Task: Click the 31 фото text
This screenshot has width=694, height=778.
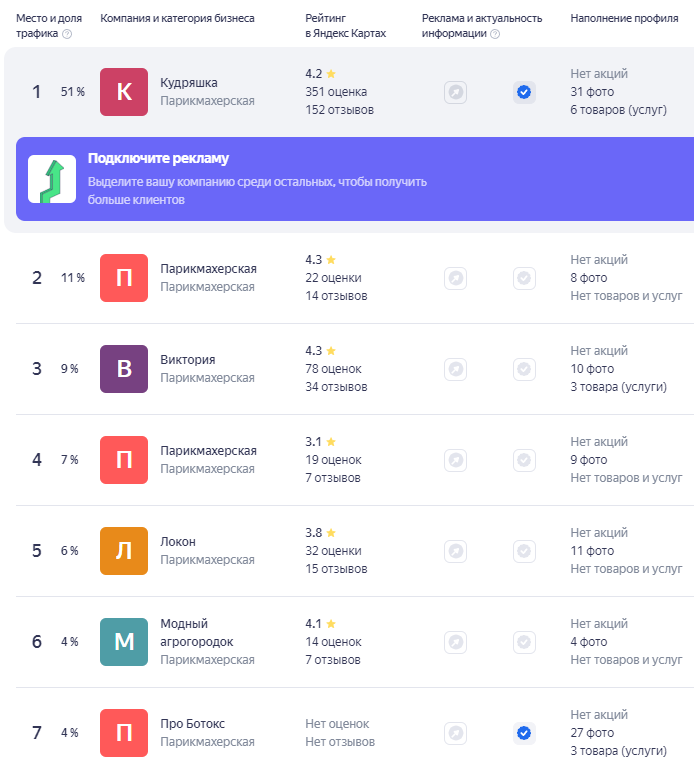Action: click(592, 92)
